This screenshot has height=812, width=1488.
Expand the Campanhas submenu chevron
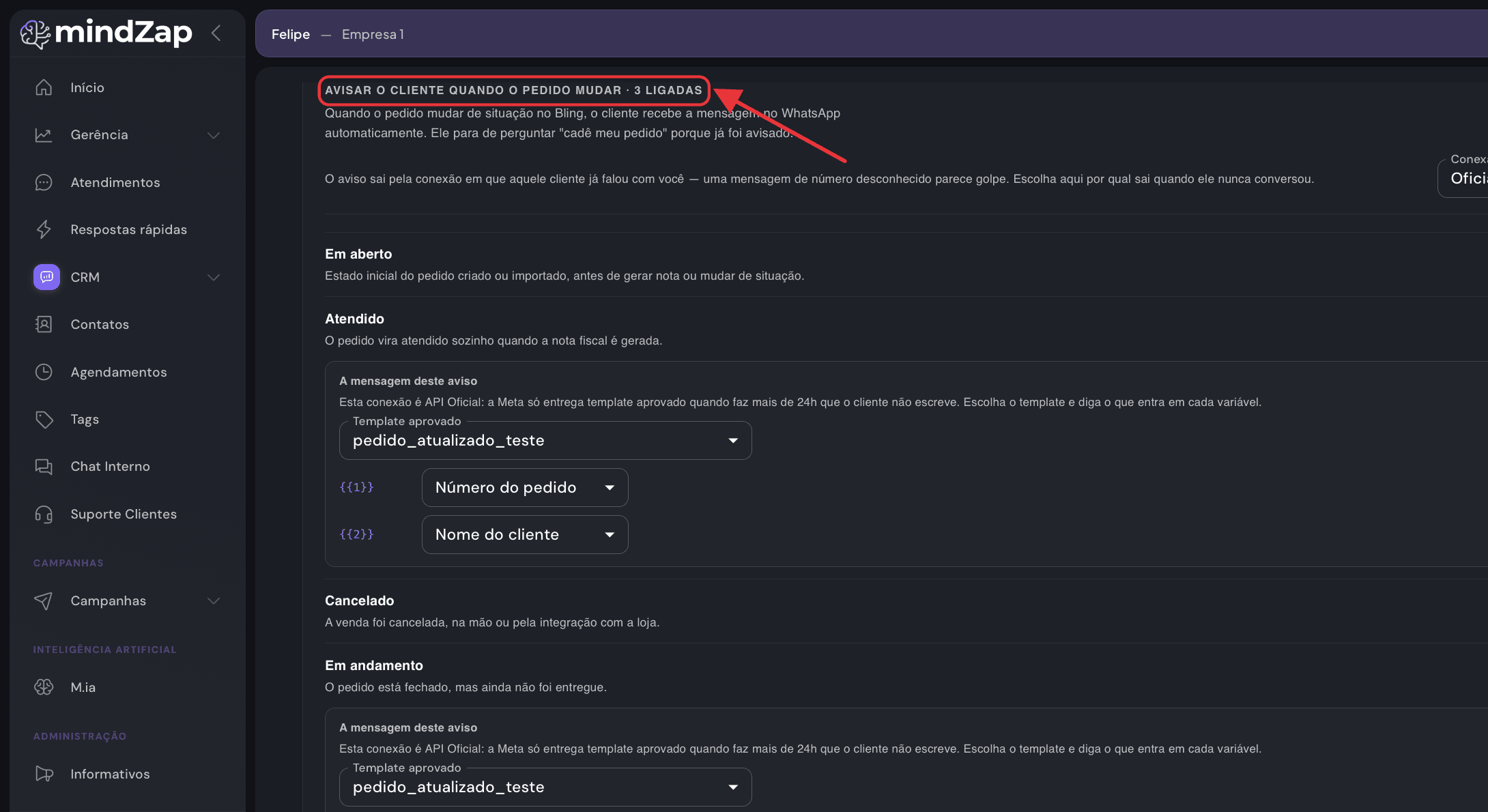tap(214, 600)
